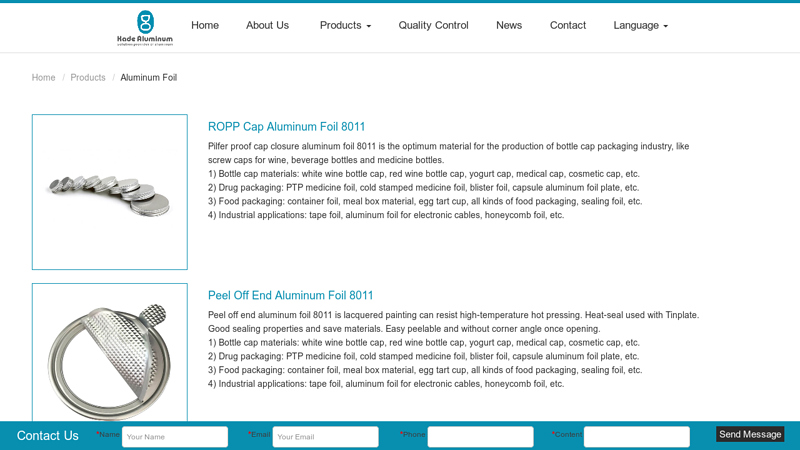This screenshot has width=800, height=450.
Task: Click the Home breadcrumb link
Action: pos(44,78)
